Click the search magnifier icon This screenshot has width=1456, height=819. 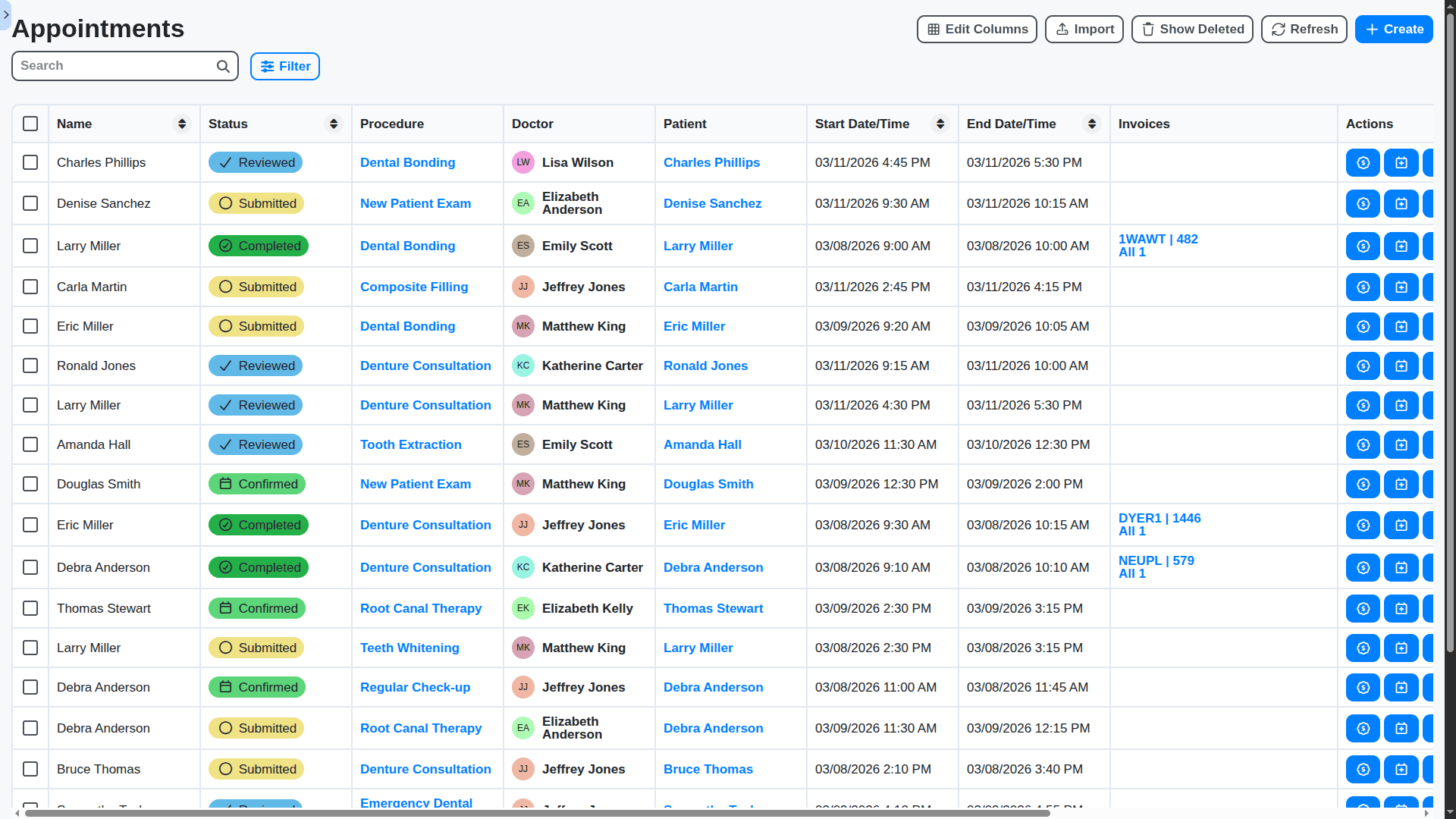[x=223, y=67]
